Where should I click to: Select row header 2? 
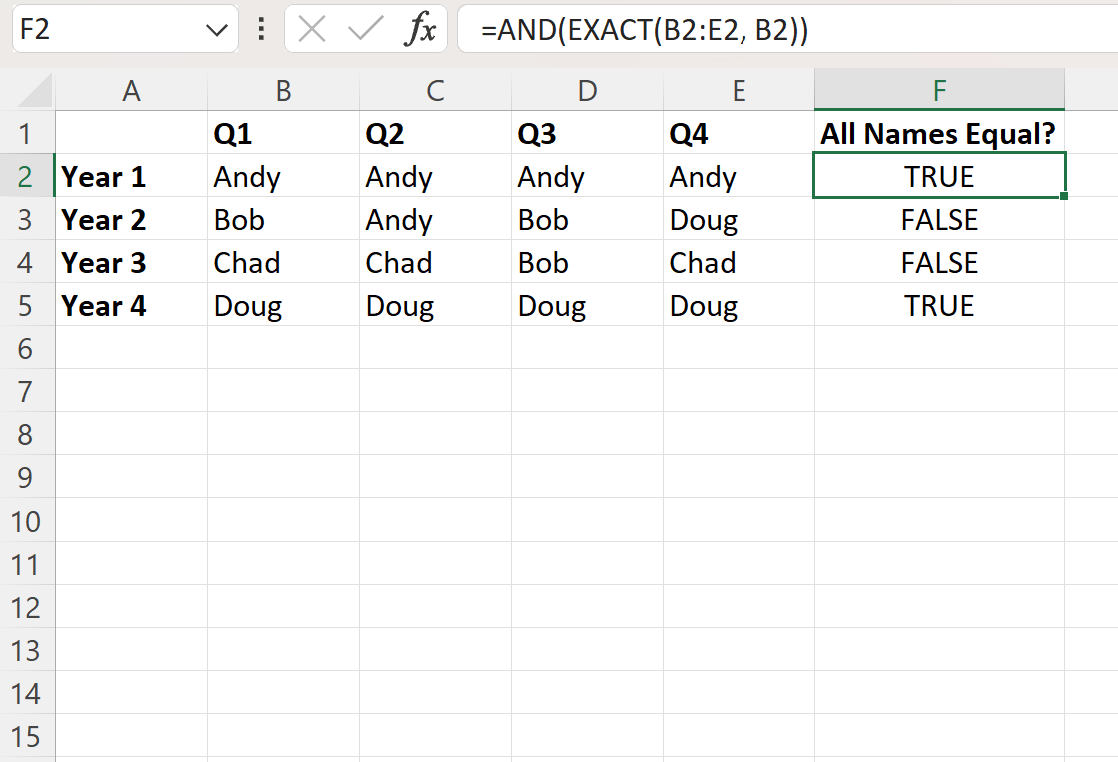[x=29, y=176]
